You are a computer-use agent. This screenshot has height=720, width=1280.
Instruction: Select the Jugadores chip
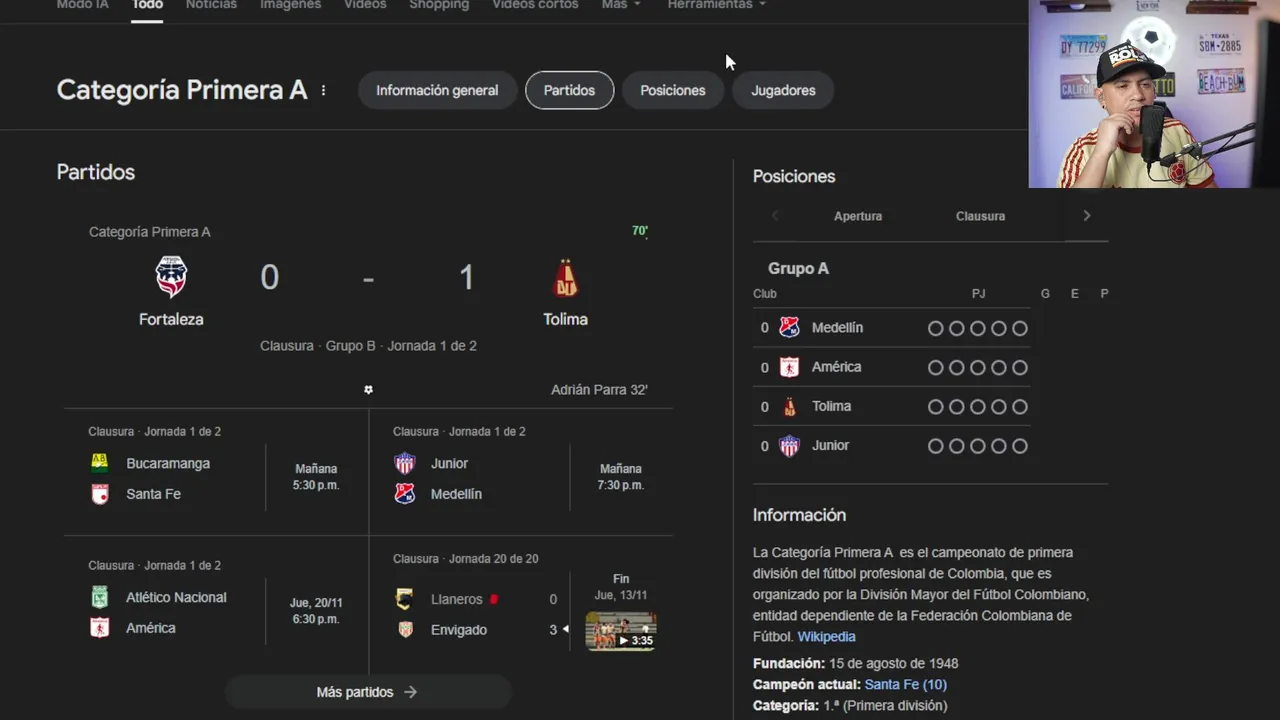pos(783,90)
